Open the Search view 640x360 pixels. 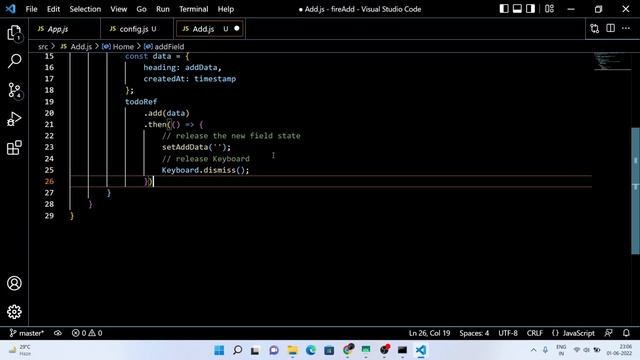point(14,61)
